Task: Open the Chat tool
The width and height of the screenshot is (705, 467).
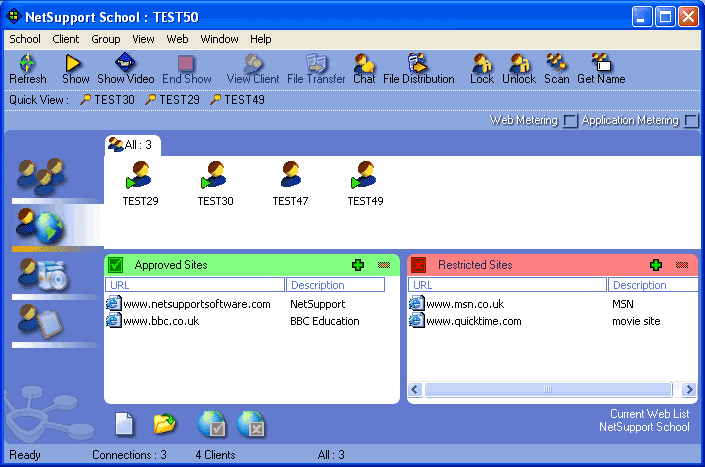Action: [x=364, y=68]
